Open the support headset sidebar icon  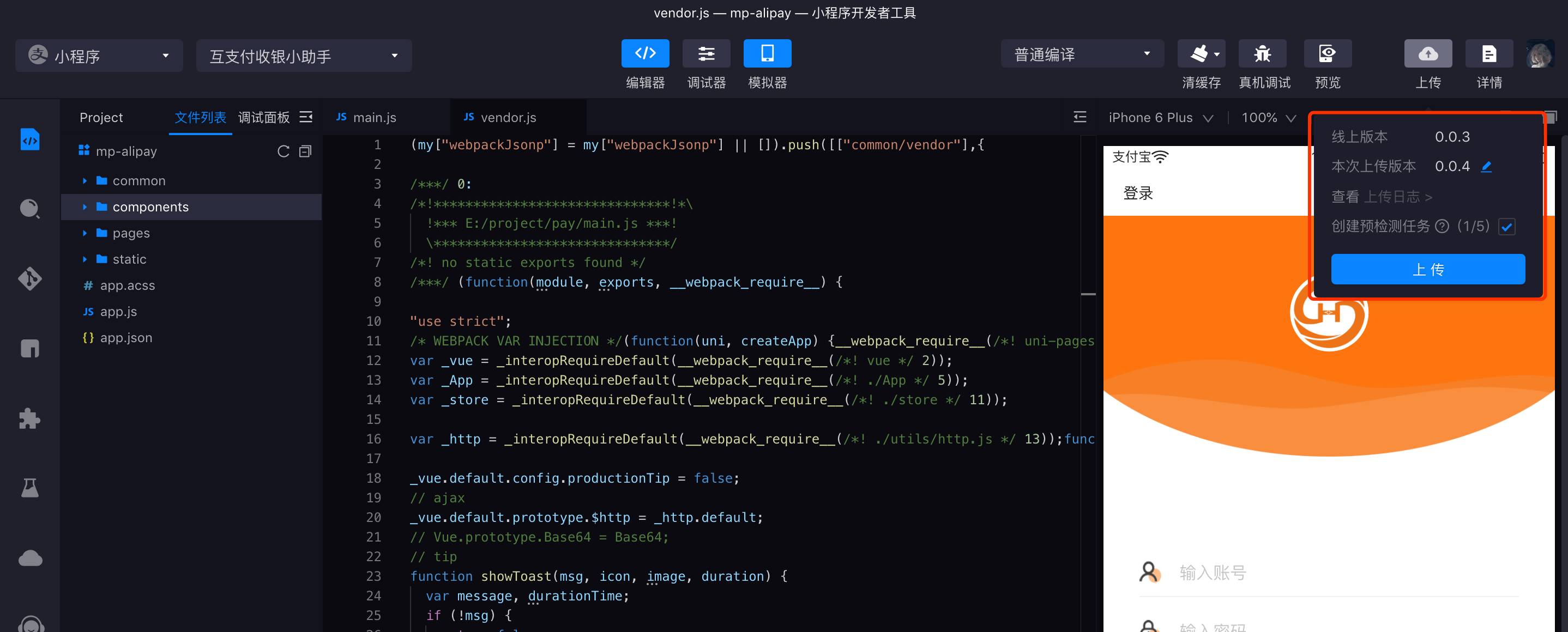coord(30,624)
